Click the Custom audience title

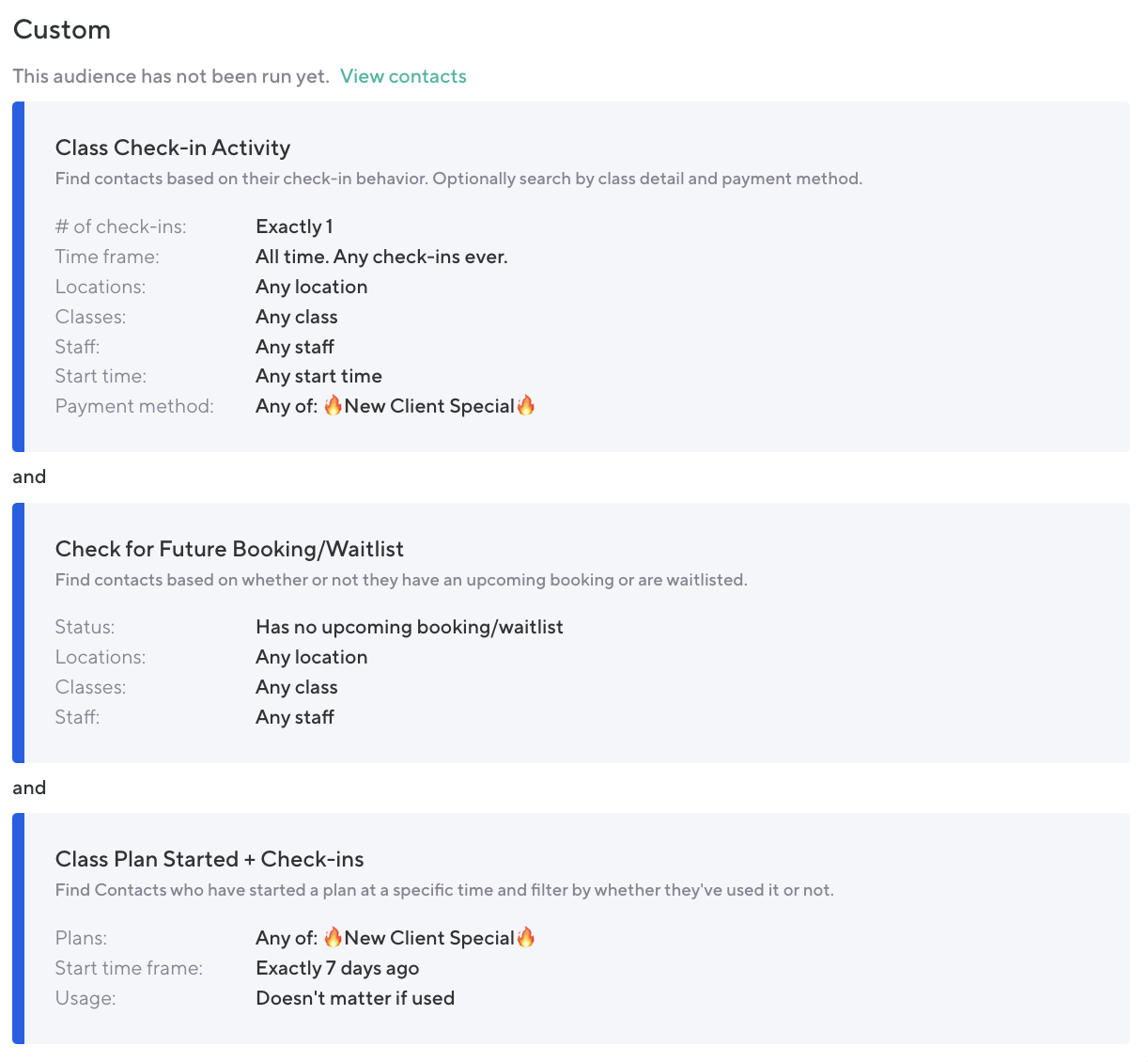(62, 30)
